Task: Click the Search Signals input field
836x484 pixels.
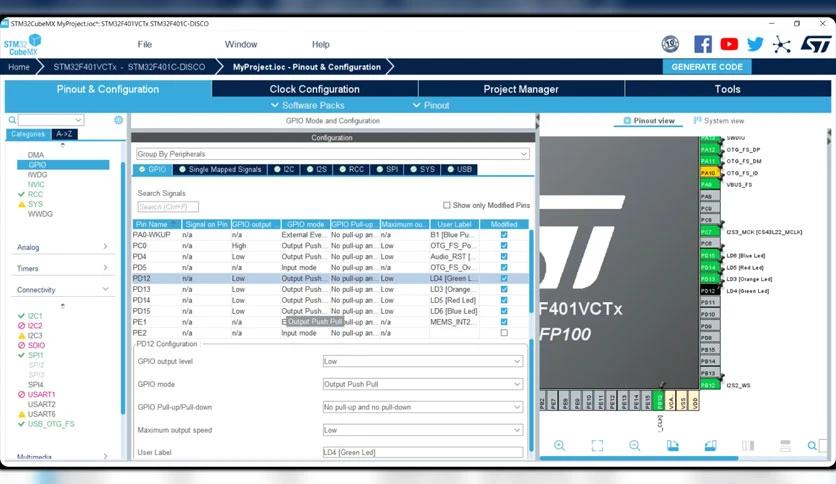Action: 168,207
